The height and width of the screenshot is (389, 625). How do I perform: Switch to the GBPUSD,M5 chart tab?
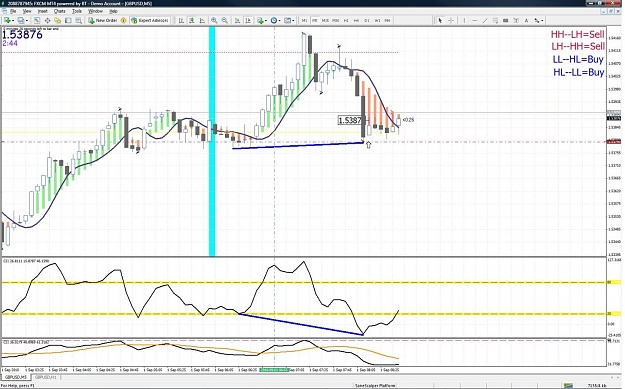pyautogui.click(x=16, y=377)
